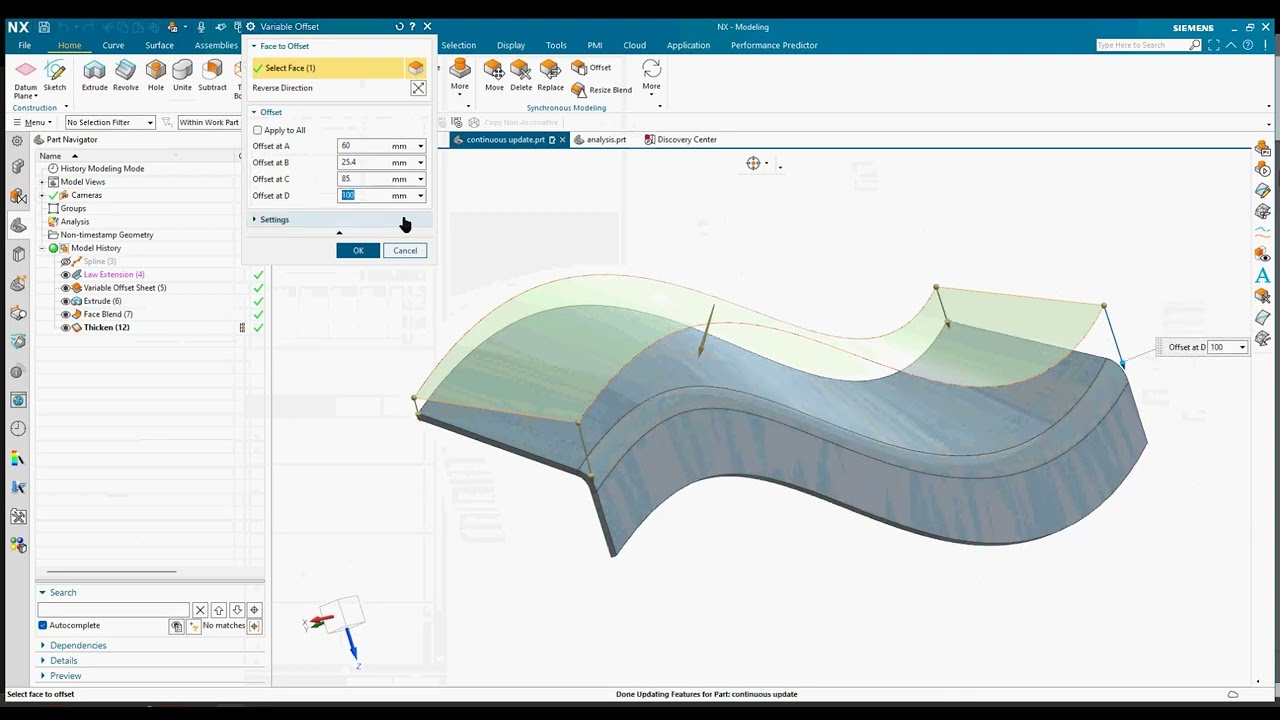
Task: Click the view orientation target icon
Action: (753, 163)
